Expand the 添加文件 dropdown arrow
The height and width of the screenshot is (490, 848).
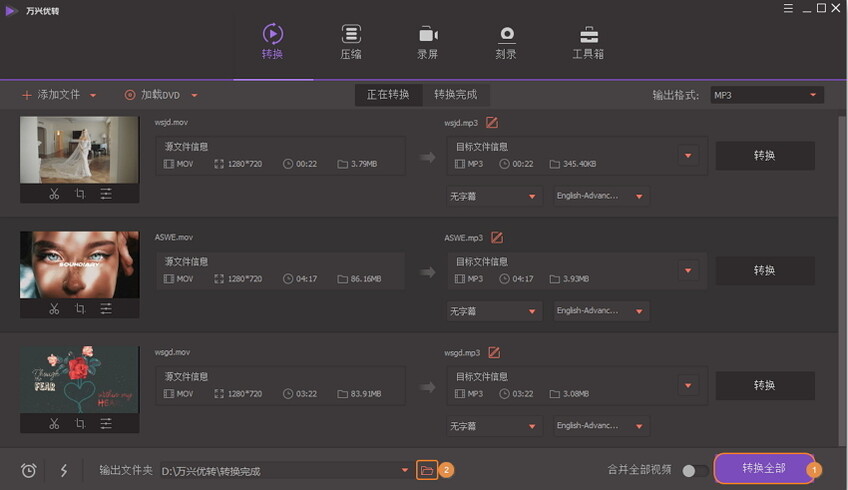point(93,96)
